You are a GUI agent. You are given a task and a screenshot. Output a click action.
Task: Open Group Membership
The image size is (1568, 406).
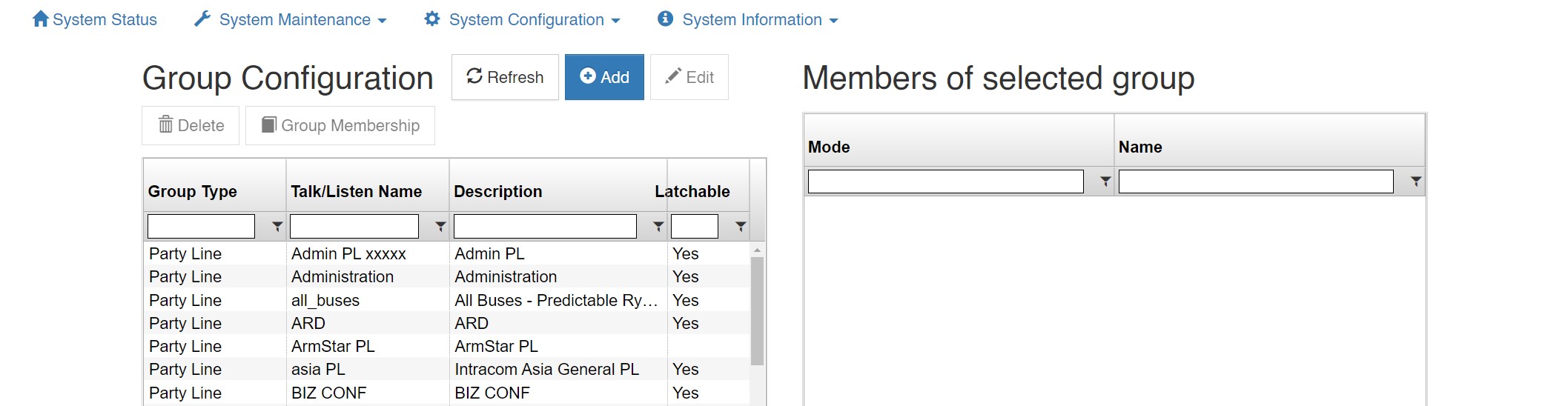[340, 125]
